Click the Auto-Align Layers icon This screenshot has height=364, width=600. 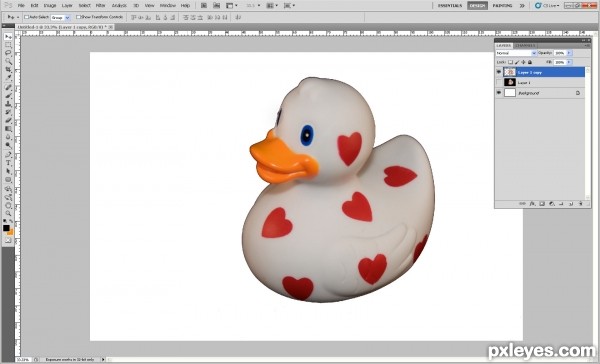(238, 17)
